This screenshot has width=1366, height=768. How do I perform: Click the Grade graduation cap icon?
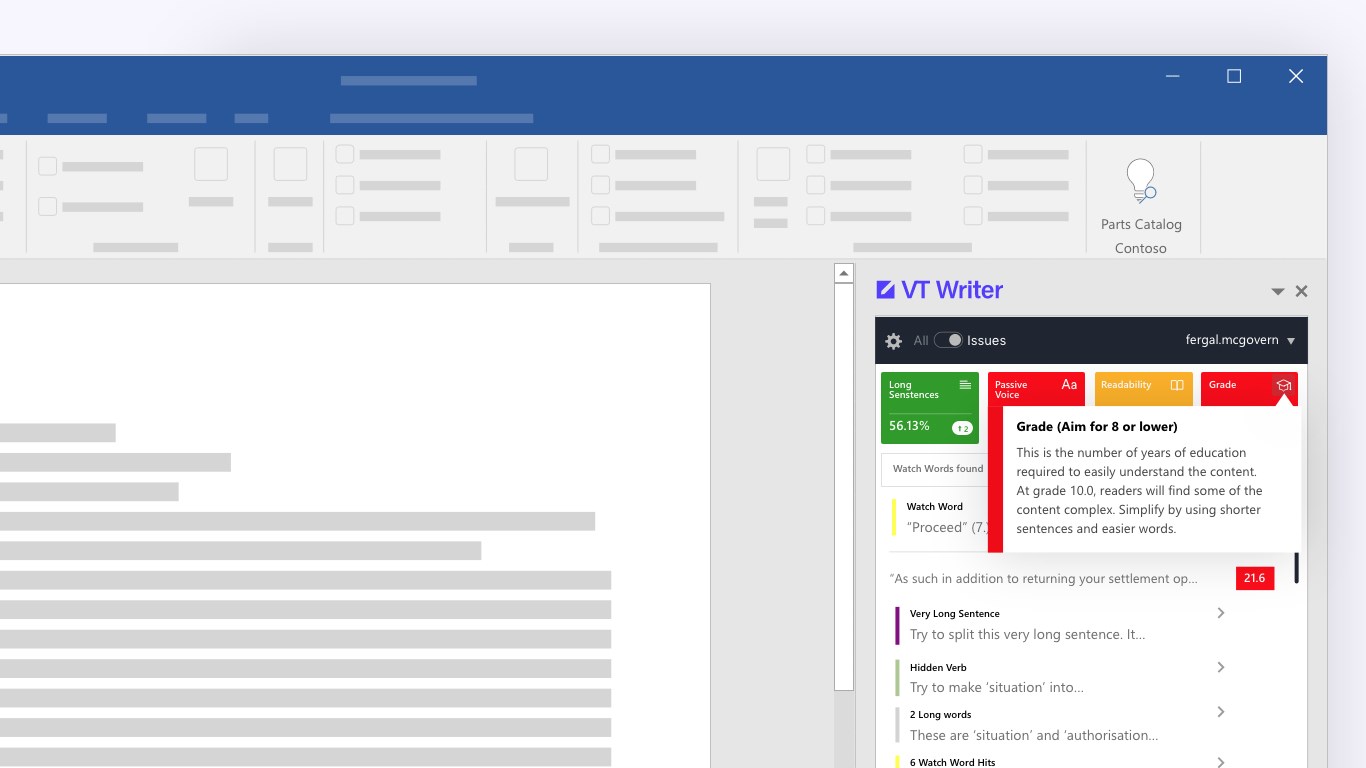point(1284,385)
